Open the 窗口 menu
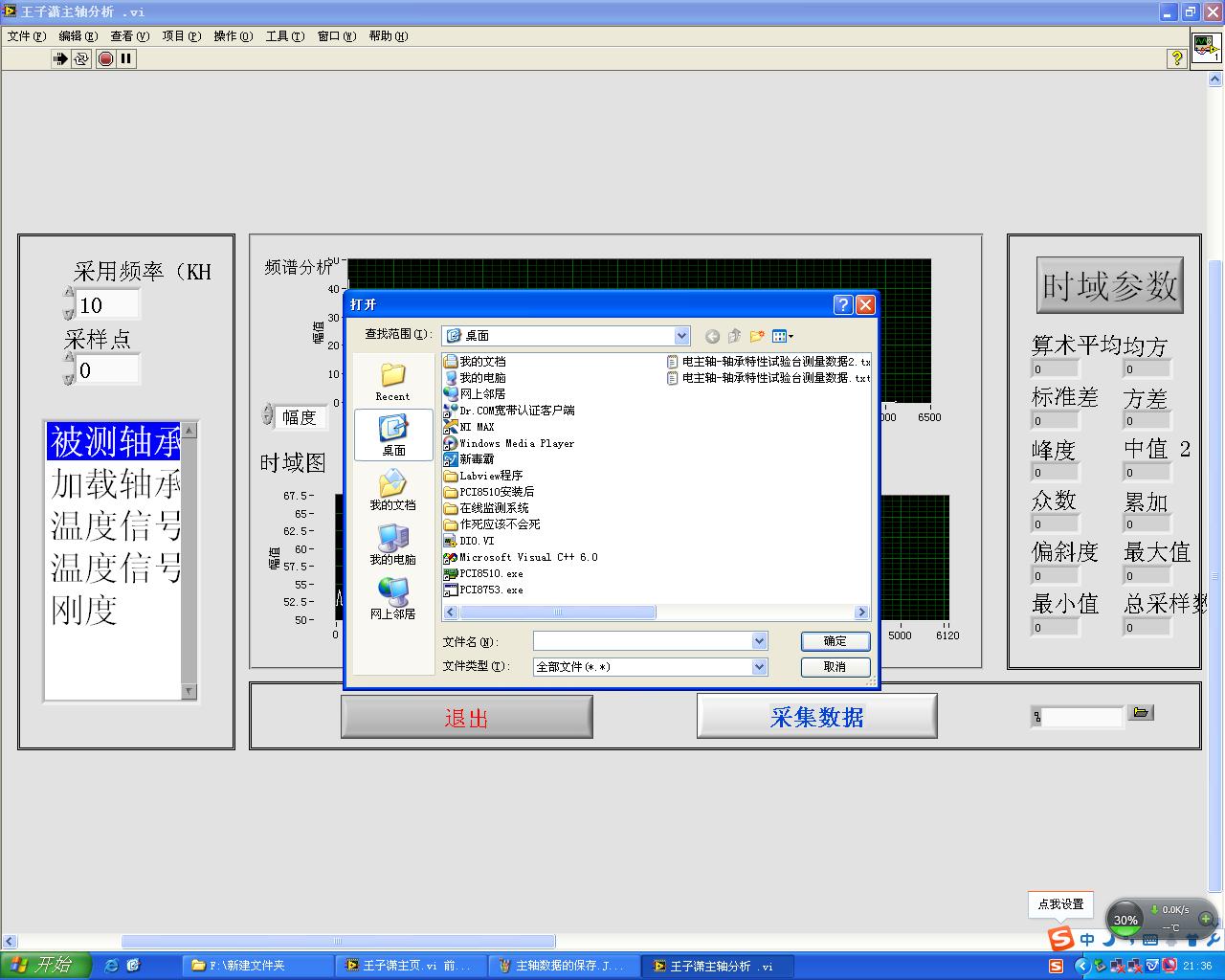The width and height of the screenshot is (1225, 980). 337,36
